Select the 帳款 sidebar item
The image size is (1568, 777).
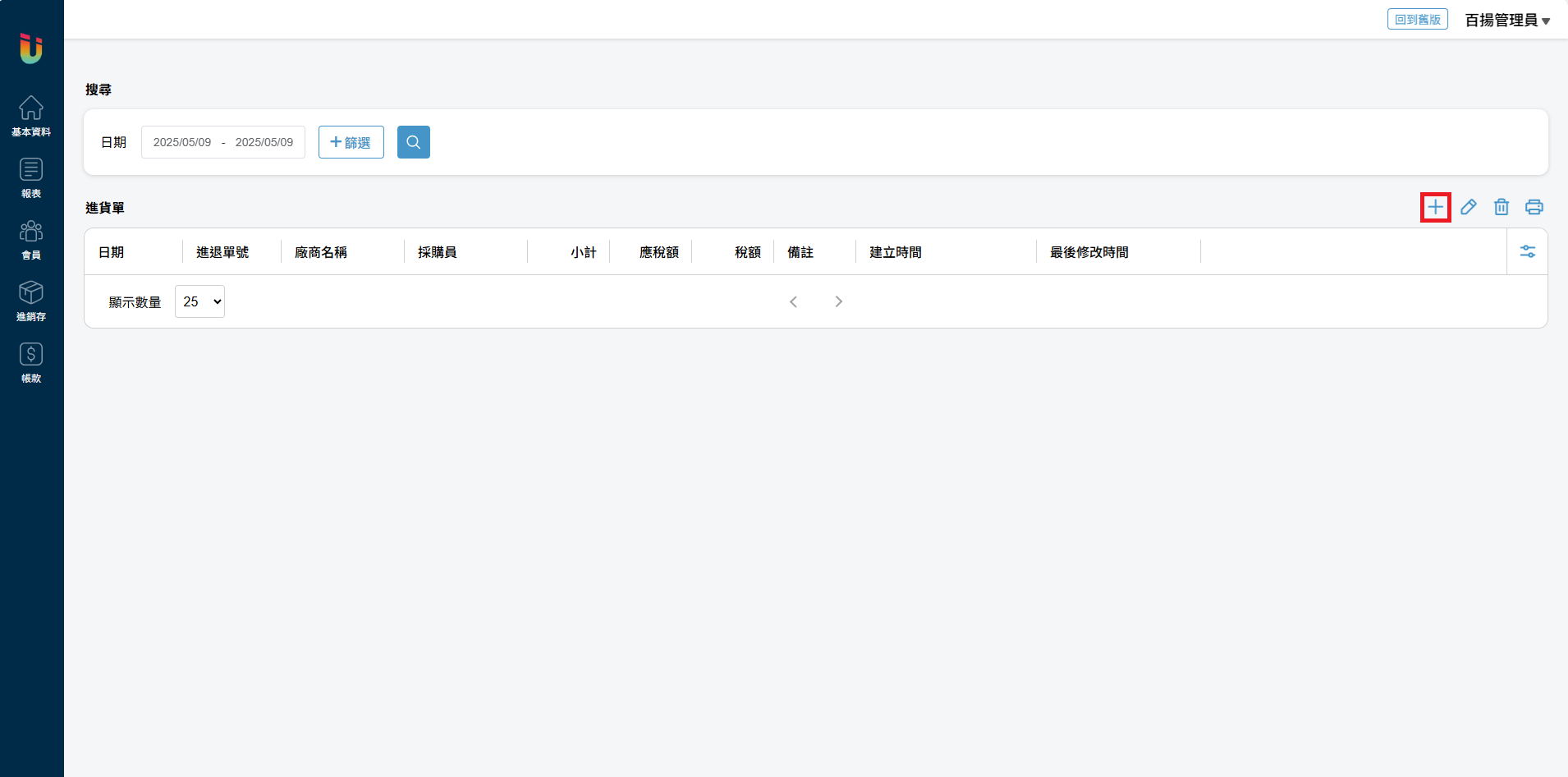click(x=31, y=362)
